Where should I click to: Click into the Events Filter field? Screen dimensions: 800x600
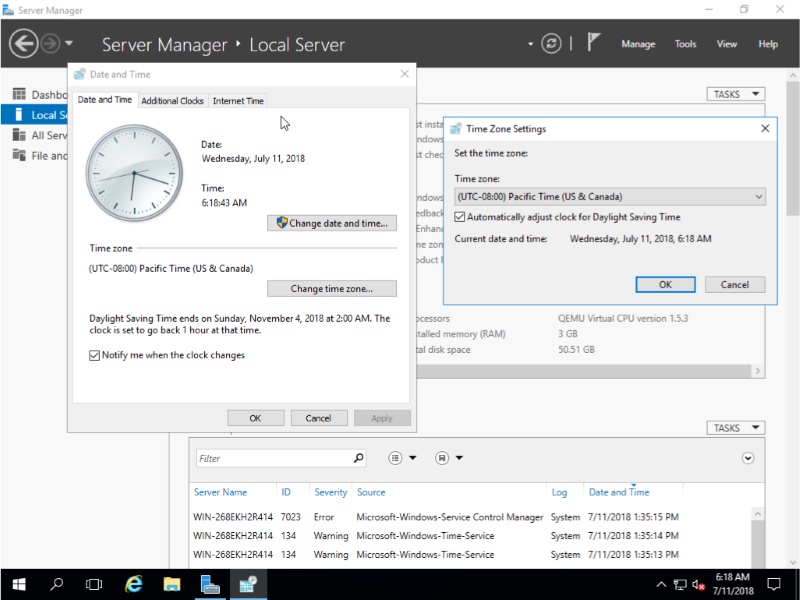pyautogui.click(x=273, y=458)
